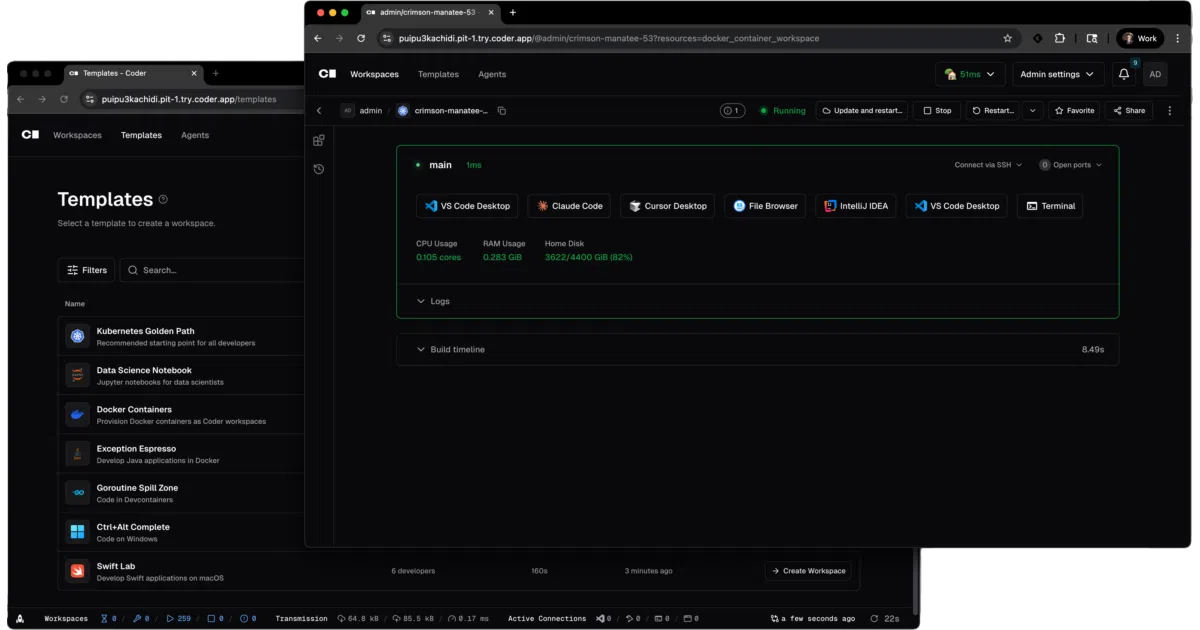
Task: Create Workspace from Swift Lab template
Action: tap(809, 571)
